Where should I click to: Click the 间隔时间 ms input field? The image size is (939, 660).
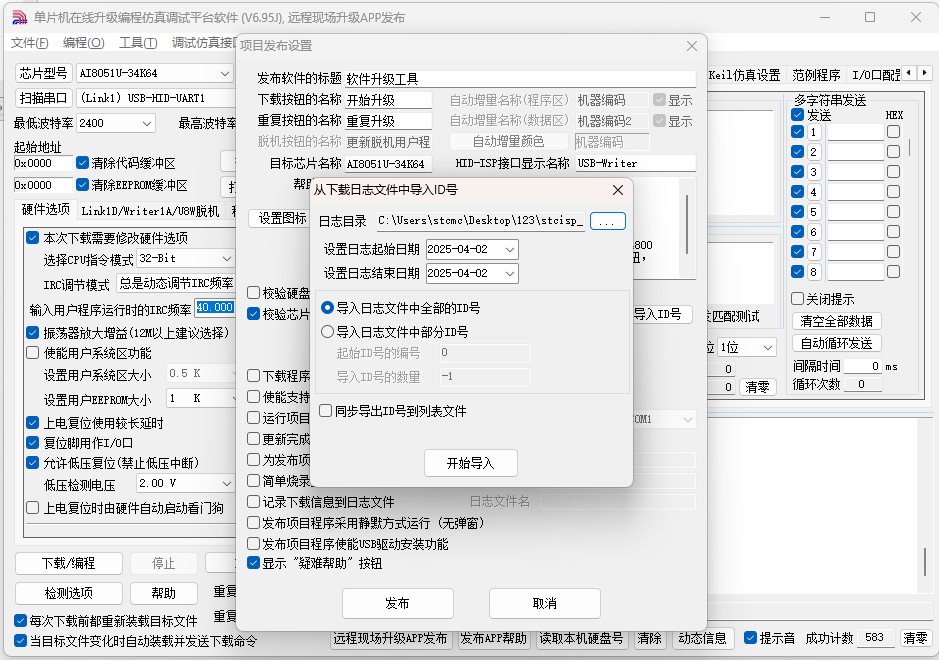(x=863, y=366)
